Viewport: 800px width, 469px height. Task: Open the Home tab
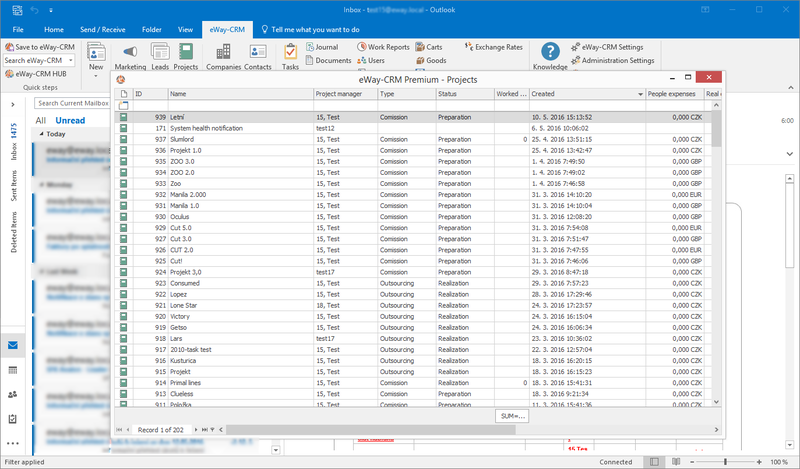(54, 30)
